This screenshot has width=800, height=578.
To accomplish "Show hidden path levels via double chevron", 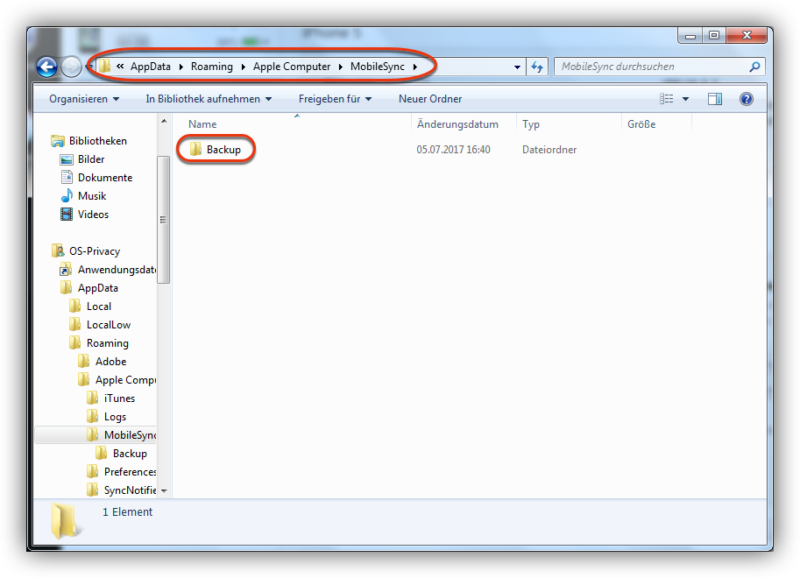I will pos(120,66).
